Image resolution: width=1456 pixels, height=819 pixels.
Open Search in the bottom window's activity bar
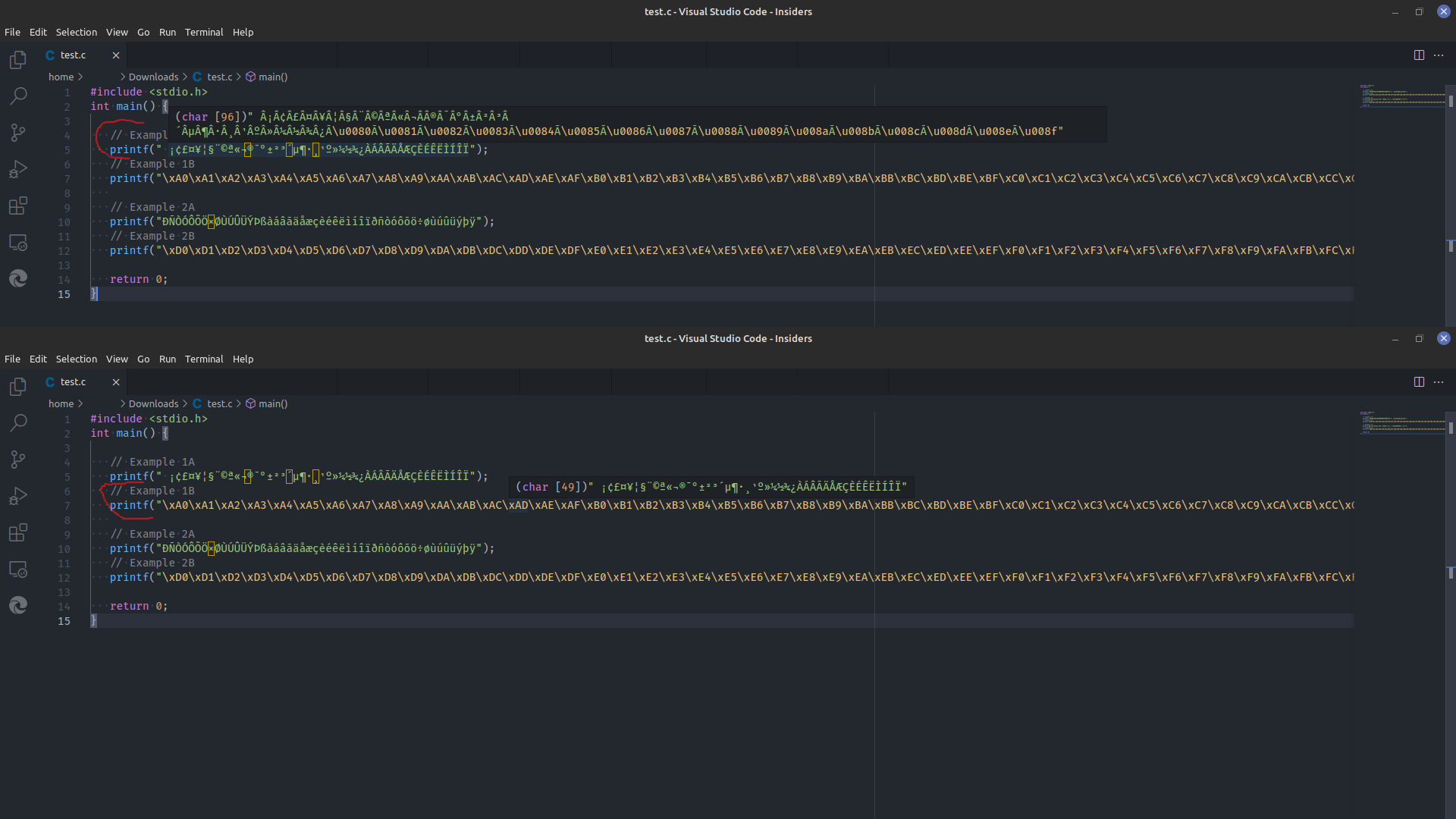(x=18, y=423)
